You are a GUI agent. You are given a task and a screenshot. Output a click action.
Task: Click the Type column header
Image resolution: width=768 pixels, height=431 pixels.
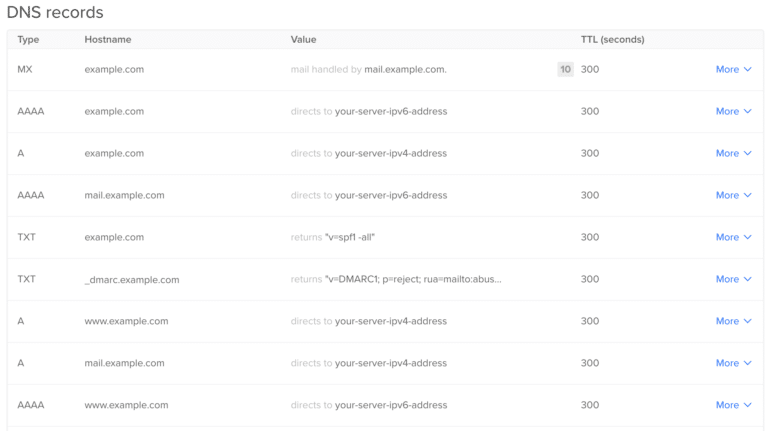point(28,40)
